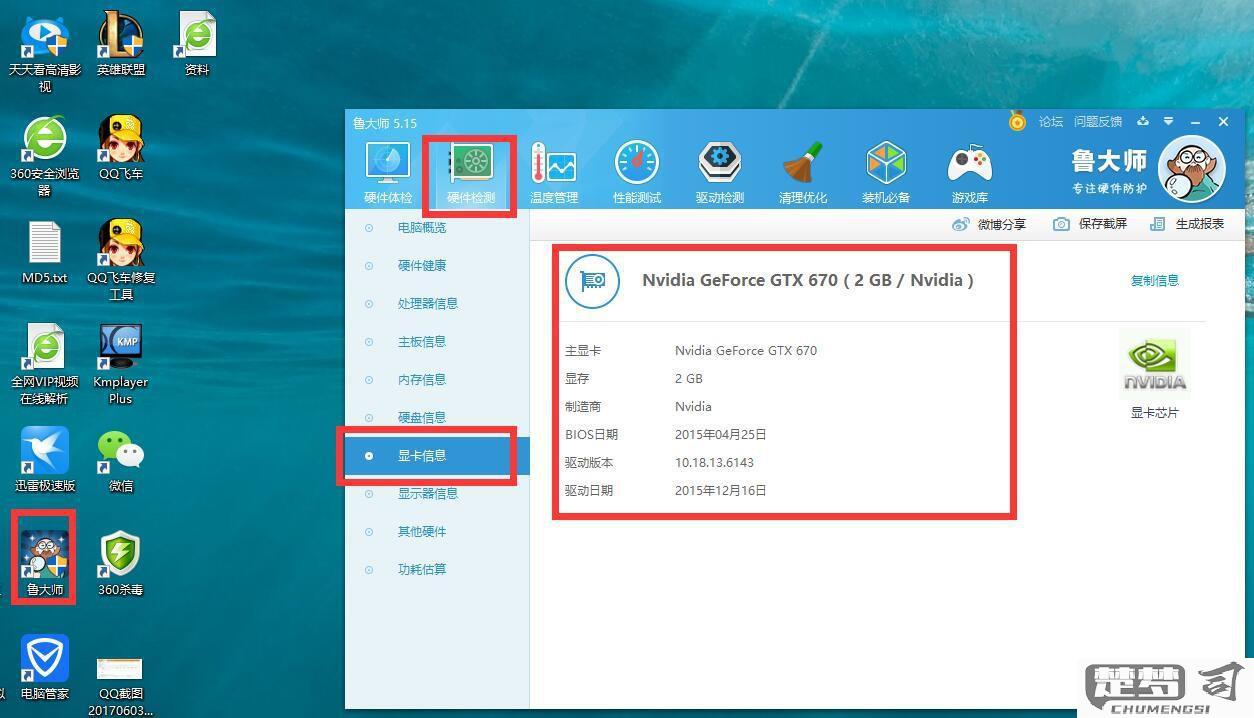Open 问题反馈 feedback link
The height and width of the screenshot is (718, 1254).
(x=1098, y=122)
